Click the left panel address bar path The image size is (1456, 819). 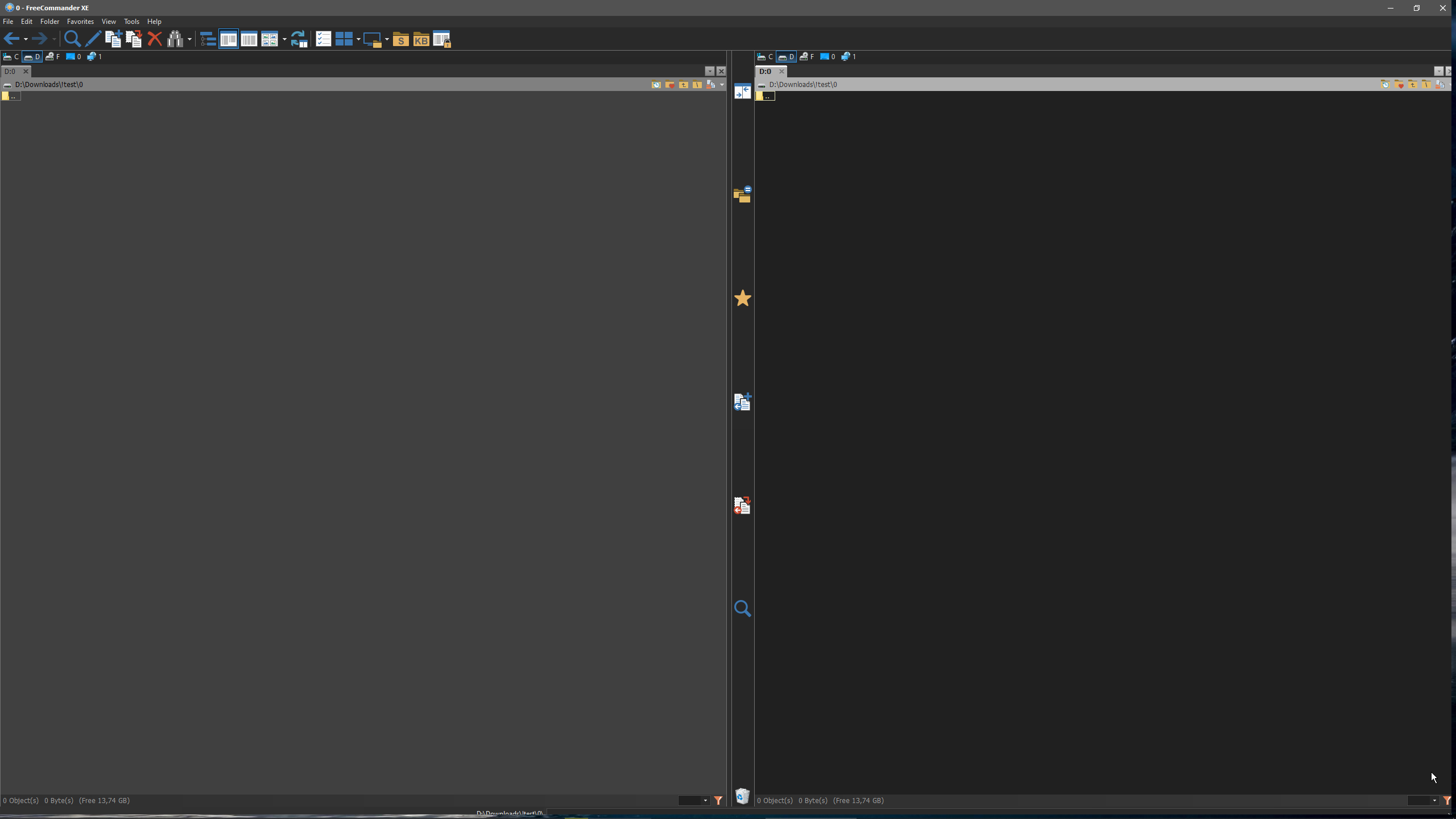[49, 84]
